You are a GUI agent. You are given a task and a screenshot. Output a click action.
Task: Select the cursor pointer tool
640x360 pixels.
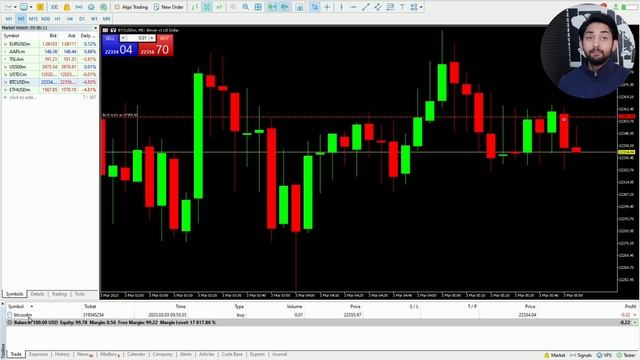pos(315,7)
